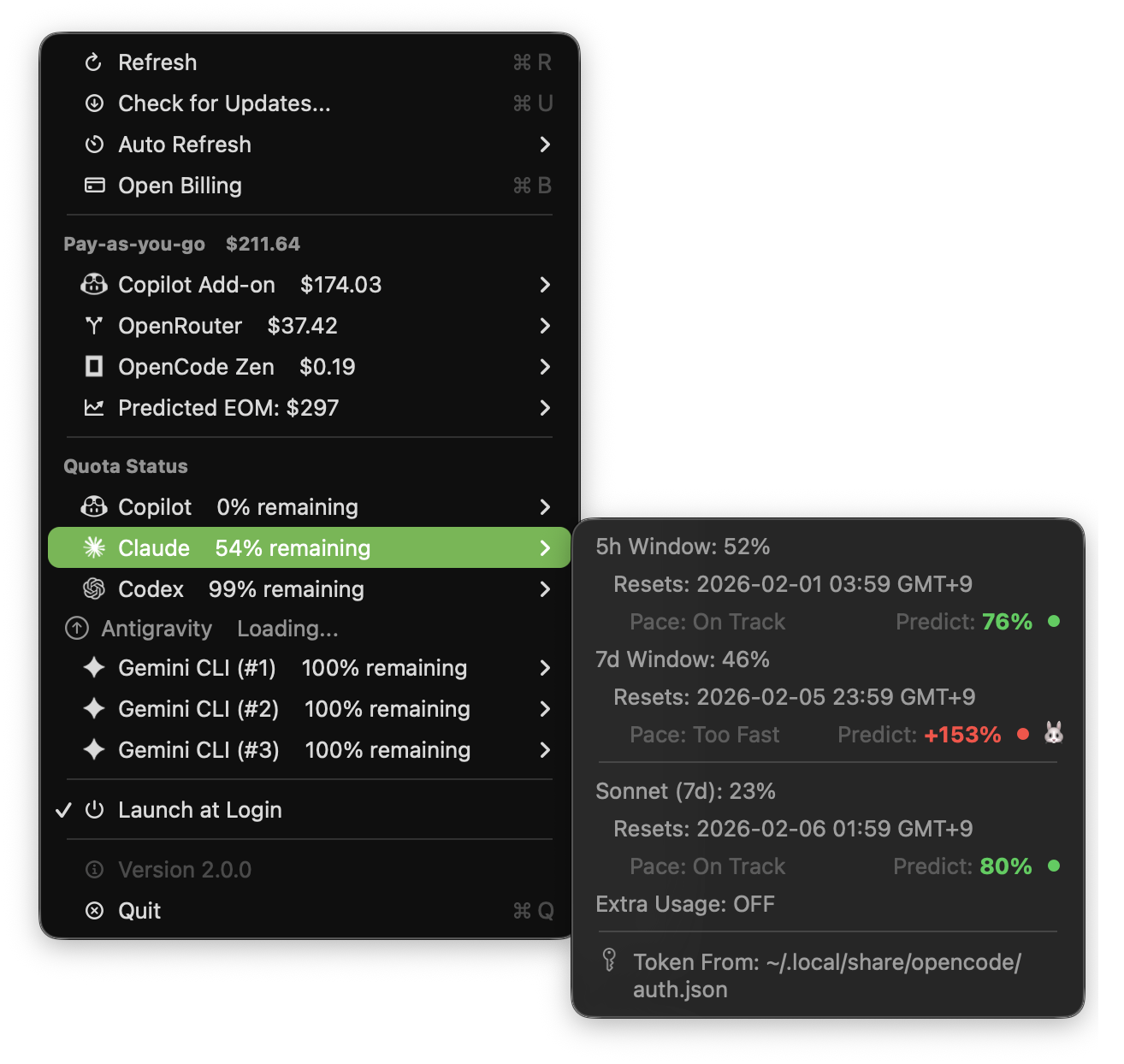Toggle Launch at Login

pos(199,810)
